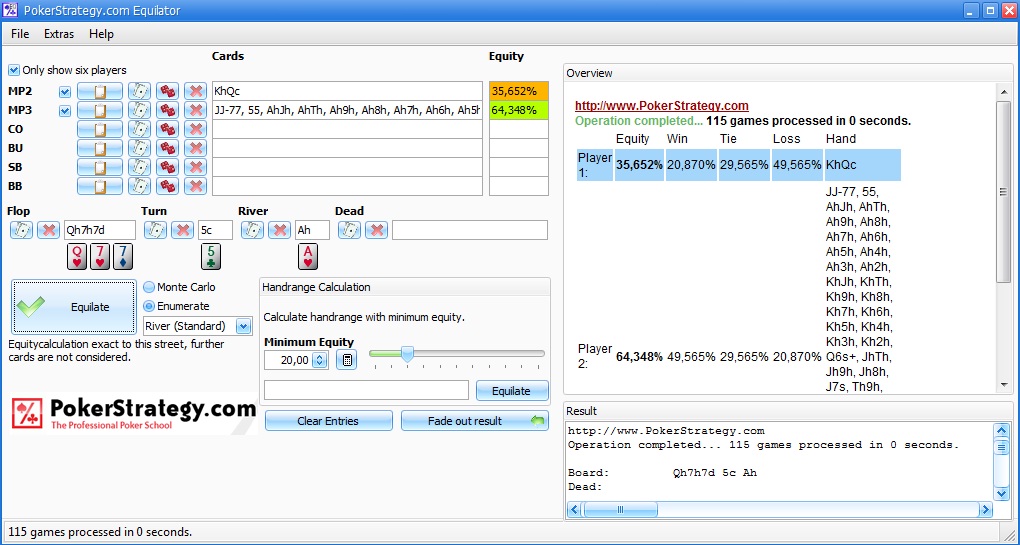The height and width of the screenshot is (545, 1020).
Task: Click the MP2 cards field KhQc
Action: pos(347,91)
